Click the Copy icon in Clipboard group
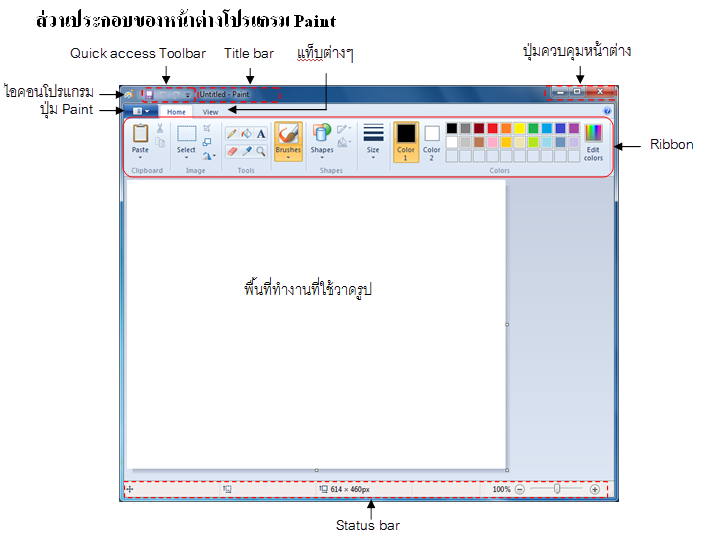The width and height of the screenshot is (706, 534). pyautogui.click(x=160, y=142)
